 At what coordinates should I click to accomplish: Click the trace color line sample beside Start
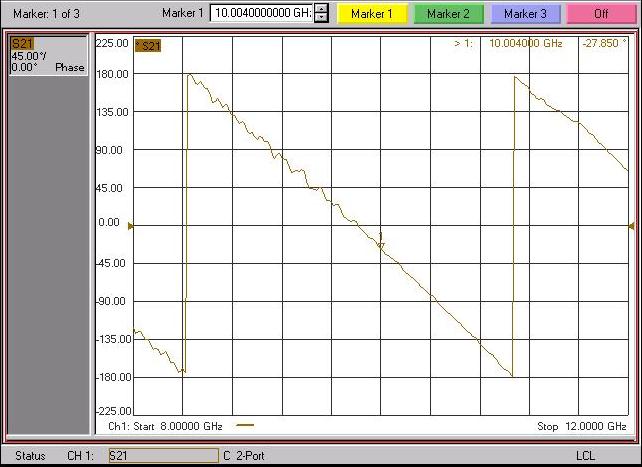[245, 426]
